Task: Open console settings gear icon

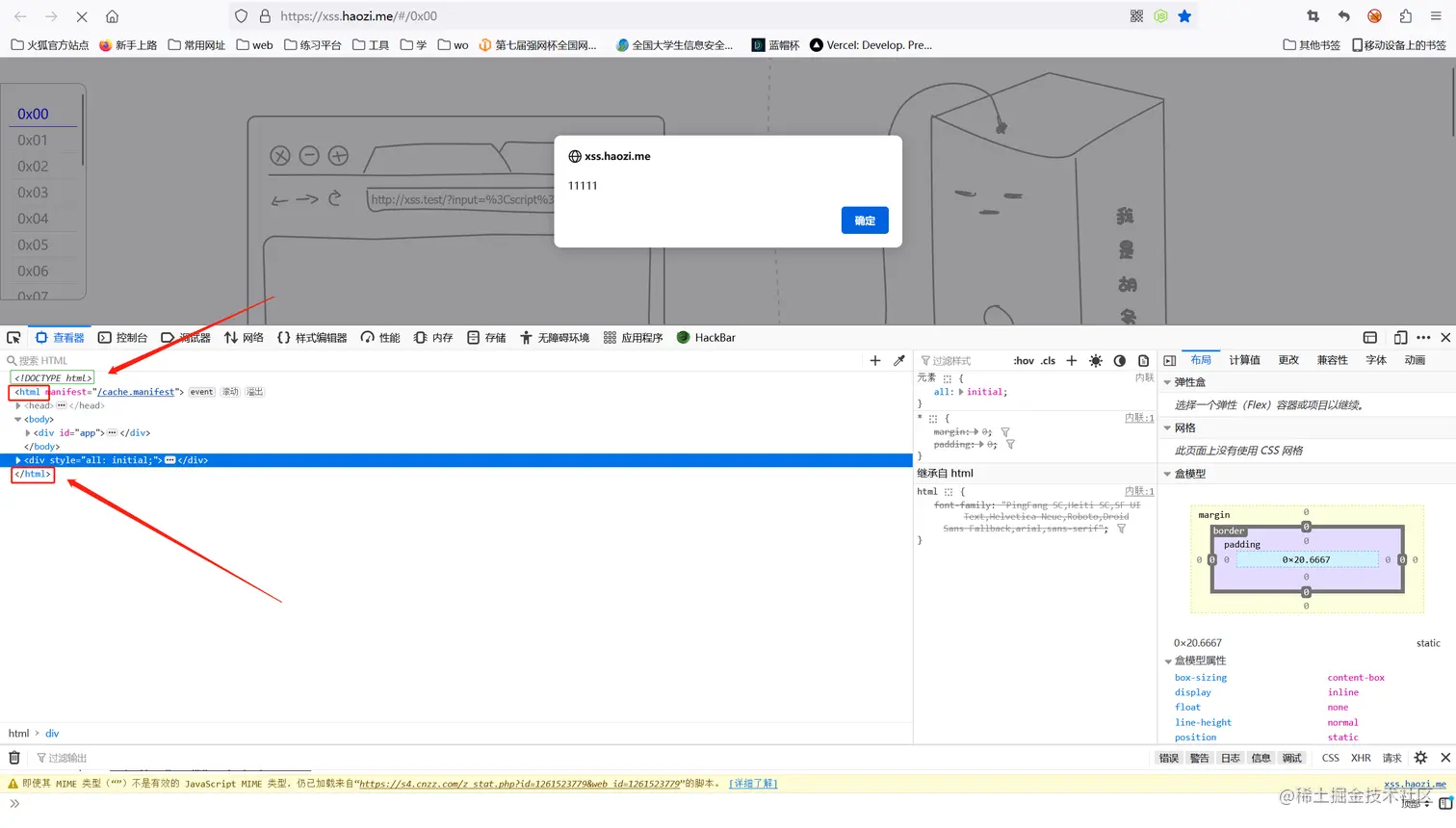Action: 1420,758
